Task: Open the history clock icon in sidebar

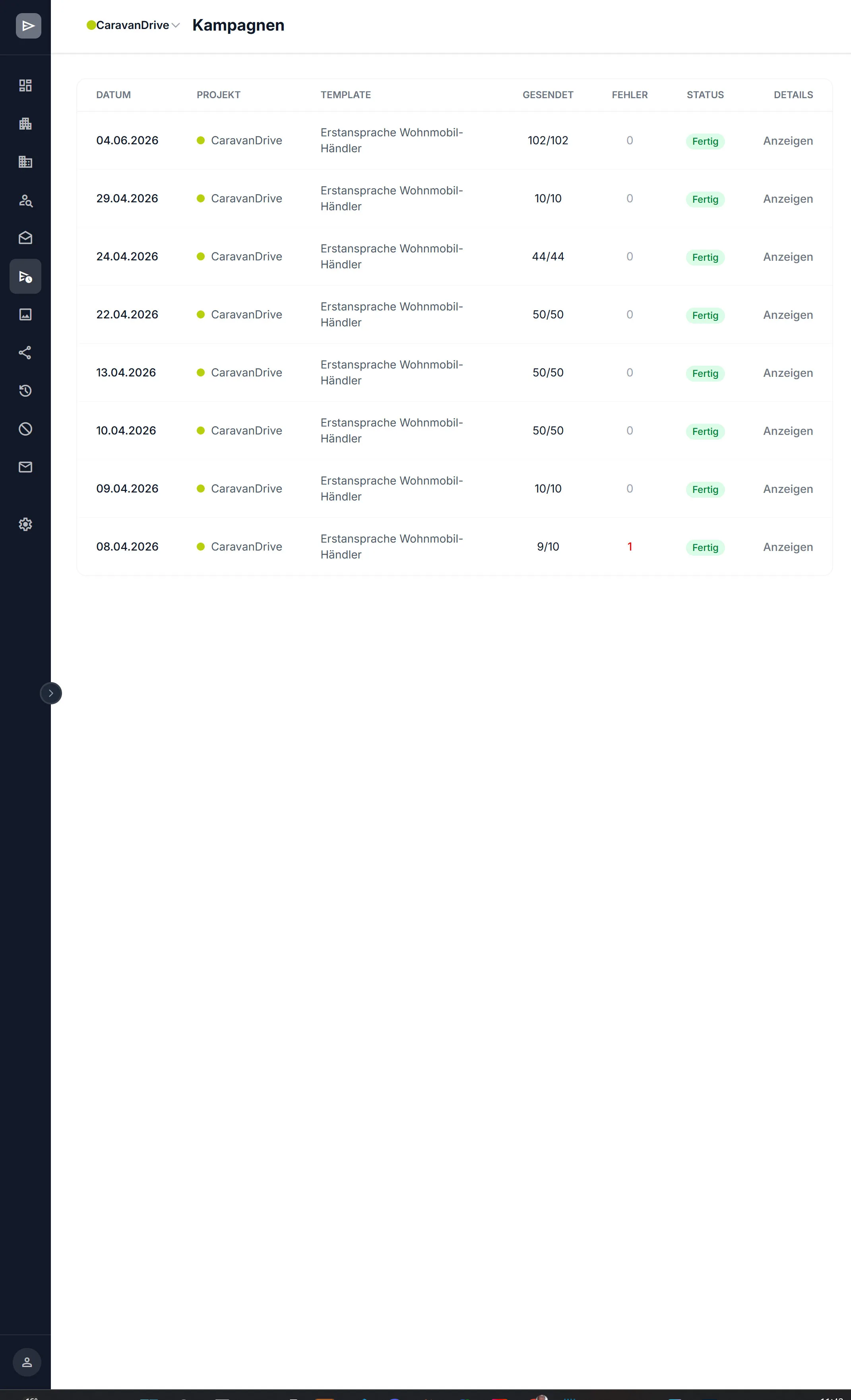Action: [25, 391]
